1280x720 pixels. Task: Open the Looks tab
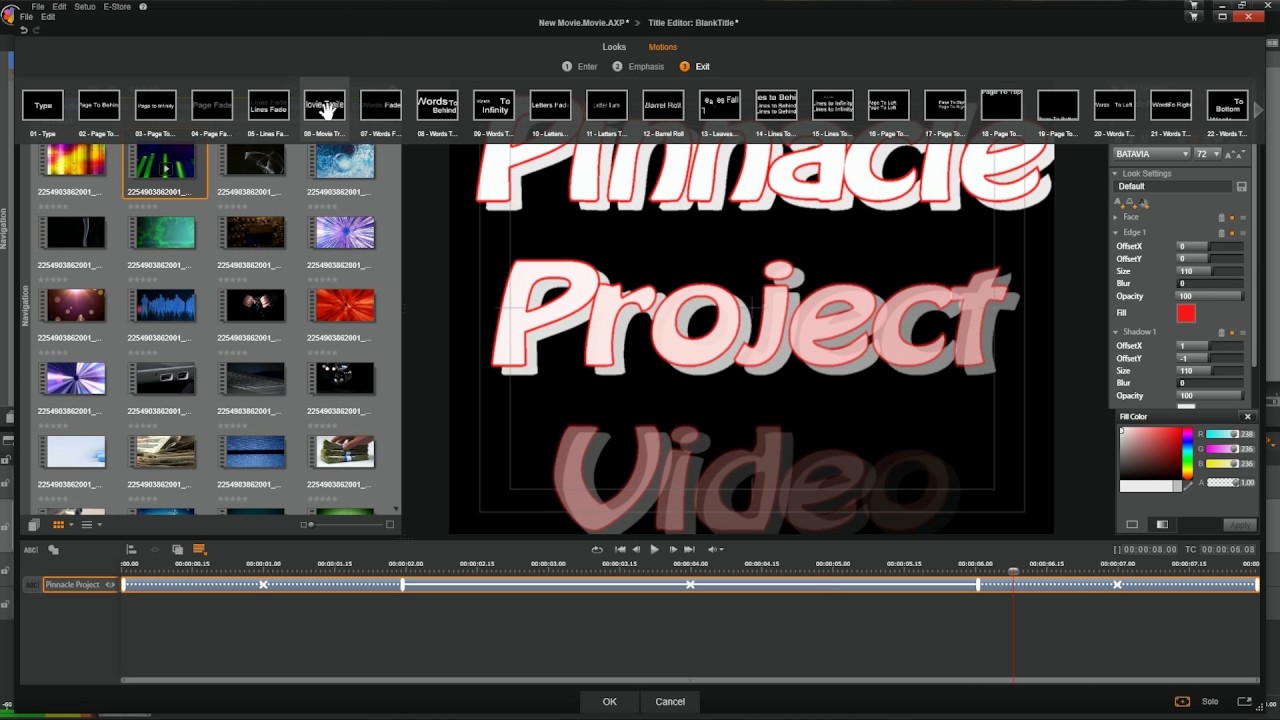pyautogui.click(x=614, y=47)
